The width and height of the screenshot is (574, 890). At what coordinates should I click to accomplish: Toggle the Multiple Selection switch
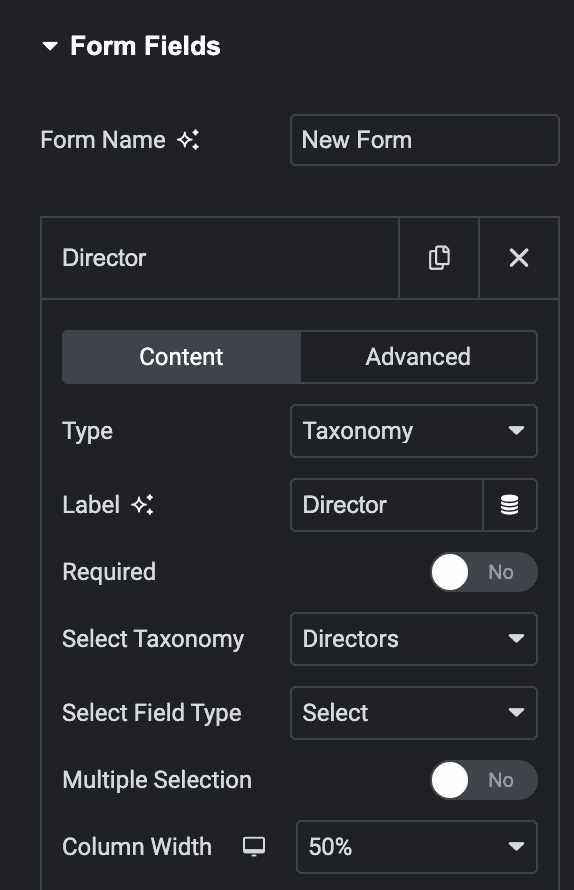(484, 780)
